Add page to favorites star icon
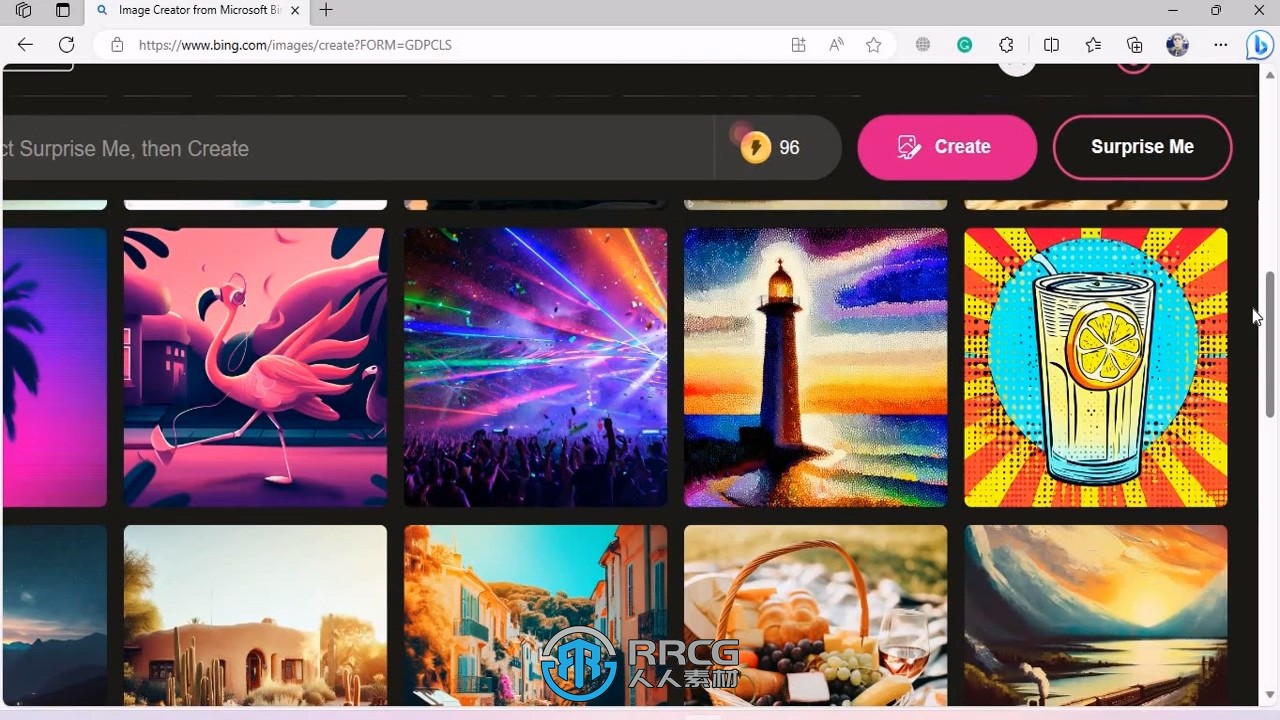Viewport: 1280px width, 720px height. (x=874, y=45)
